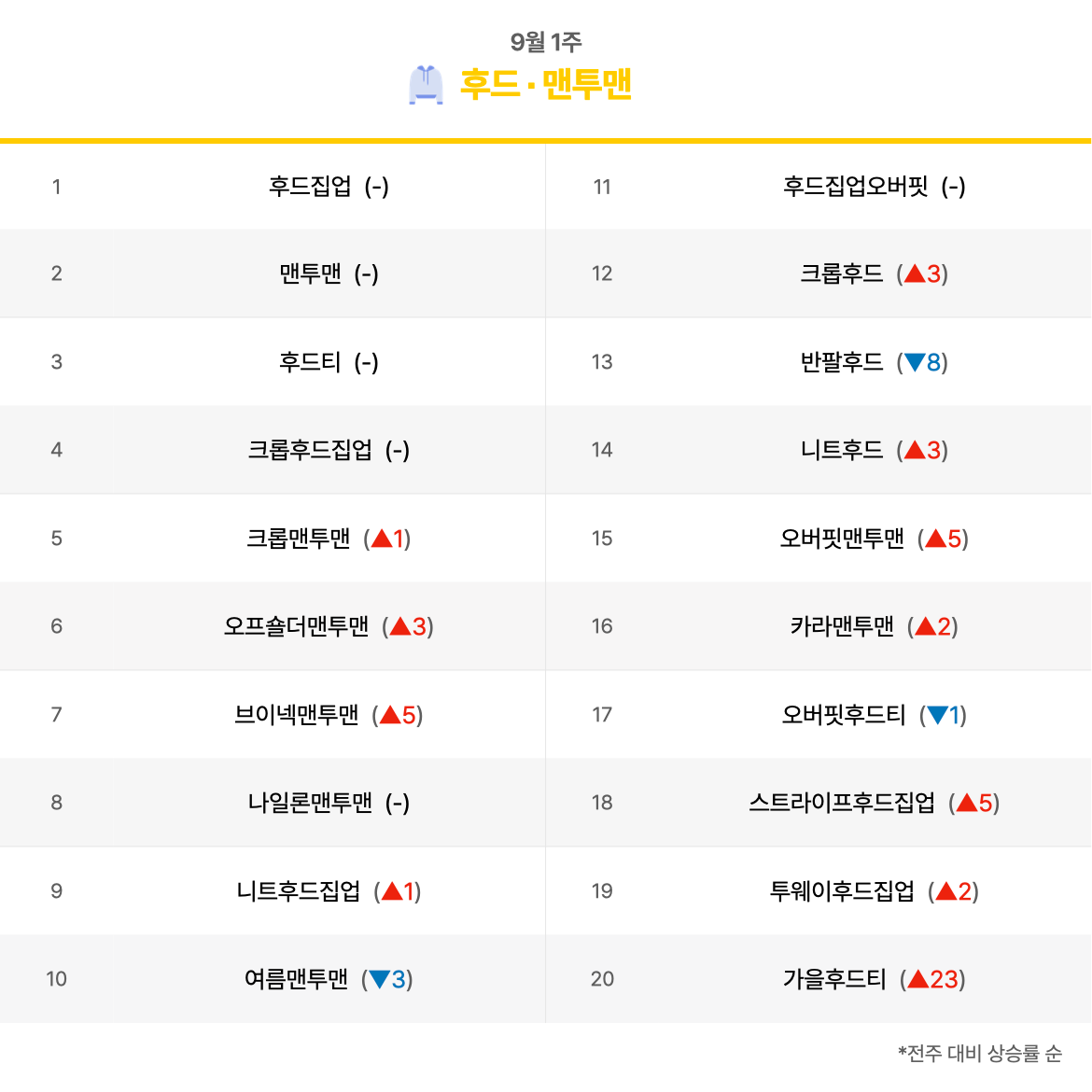The height and width of the screenshot is (1092, 1092).
Task: Click the hoodie icon beside the title
Action: 426,85
